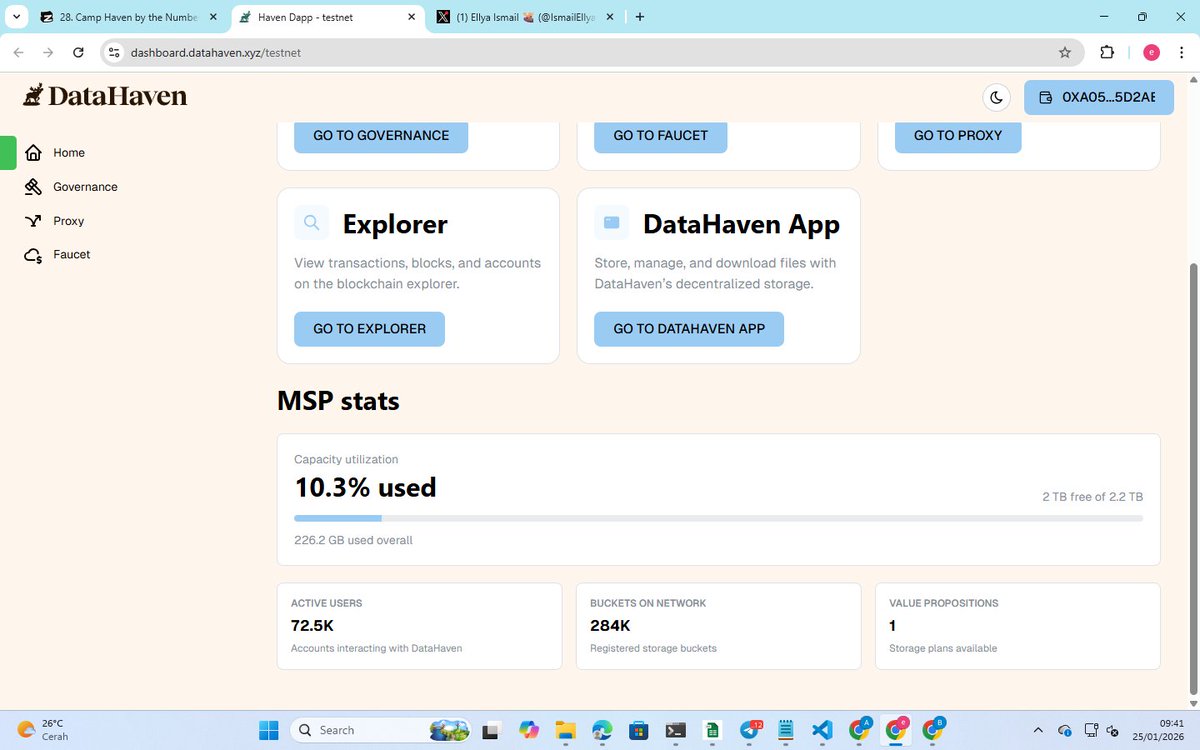Click the capacity utilization progress bar

[718, 518]
